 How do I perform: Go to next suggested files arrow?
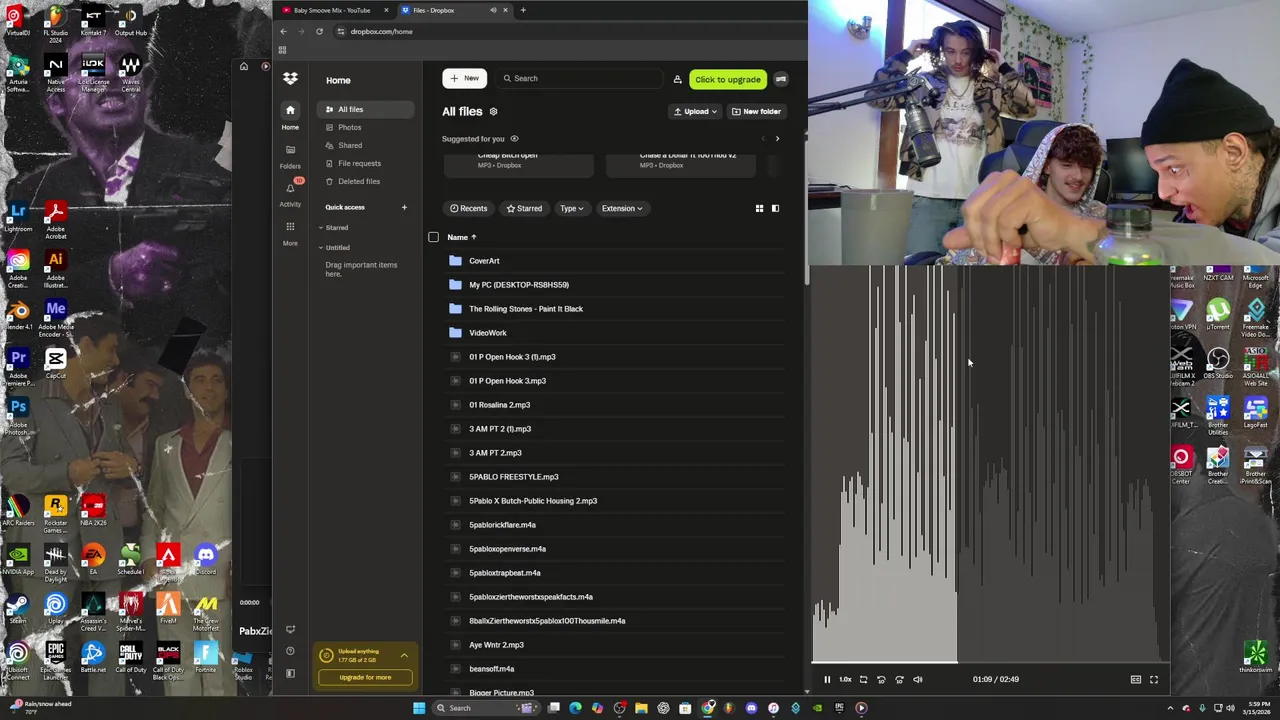(x=777, y=139)
